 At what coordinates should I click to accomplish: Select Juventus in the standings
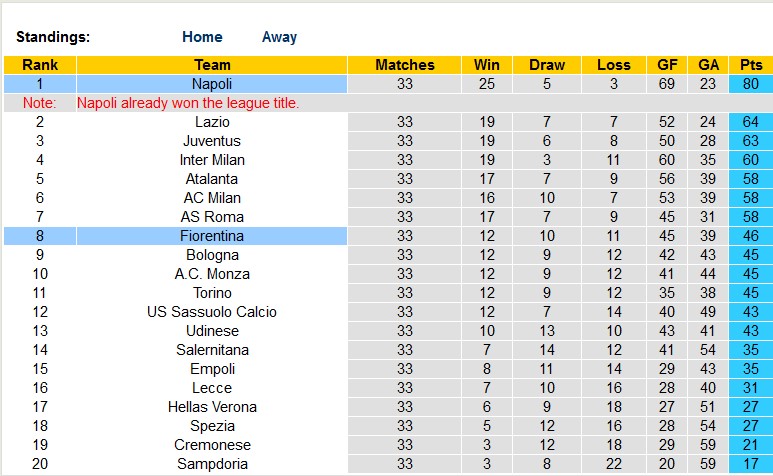tap(212, 141)
